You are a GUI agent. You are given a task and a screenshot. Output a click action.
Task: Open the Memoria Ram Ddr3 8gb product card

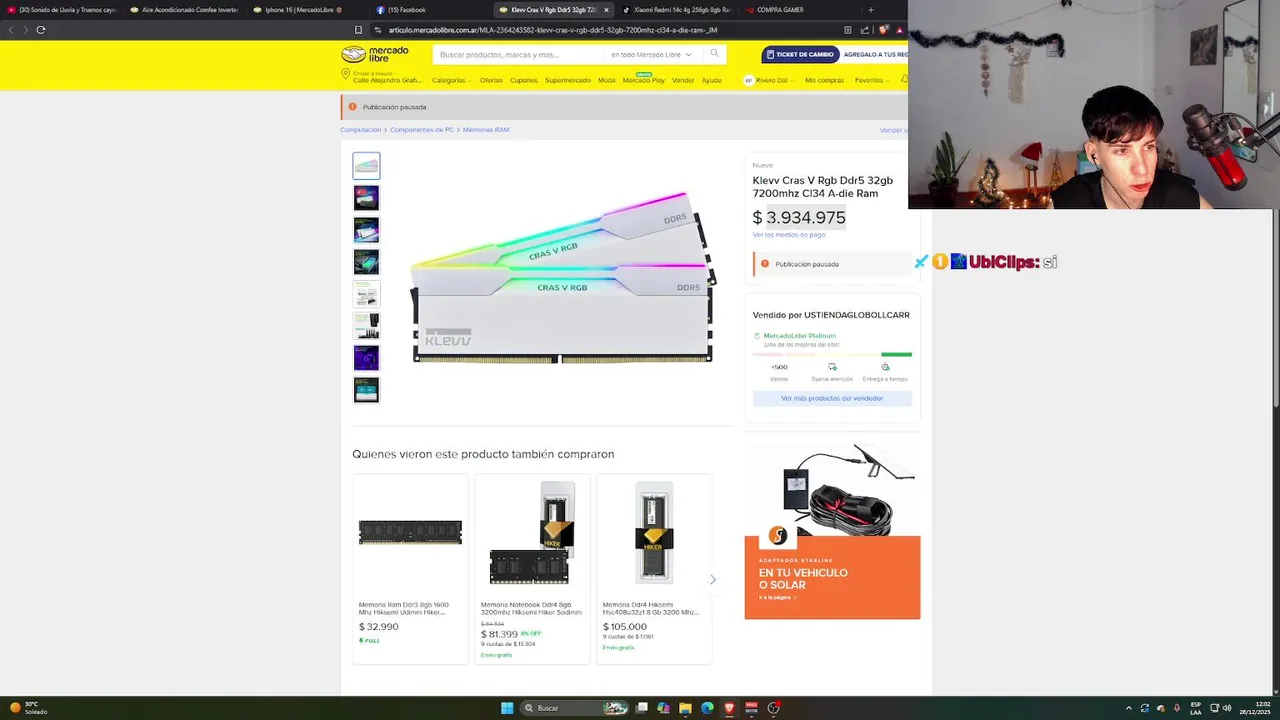coord(410,568)
